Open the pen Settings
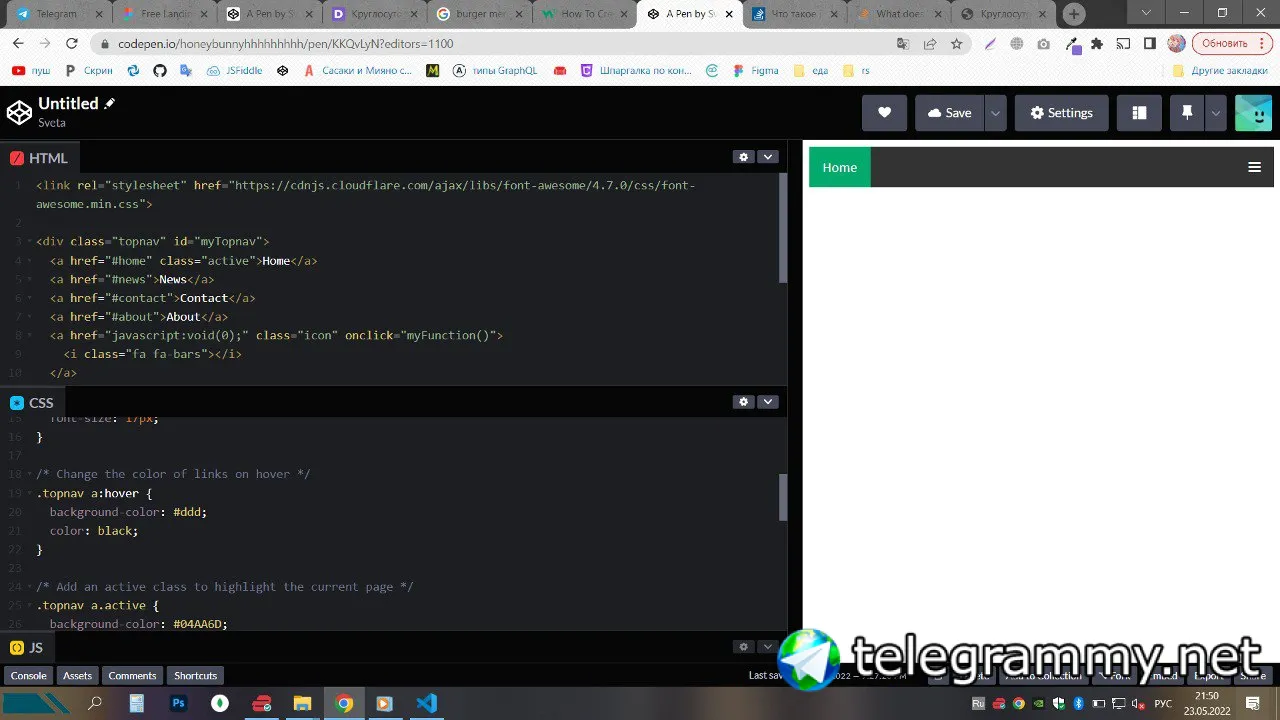Viewport: 1280px width, 720px height. 1061,113
